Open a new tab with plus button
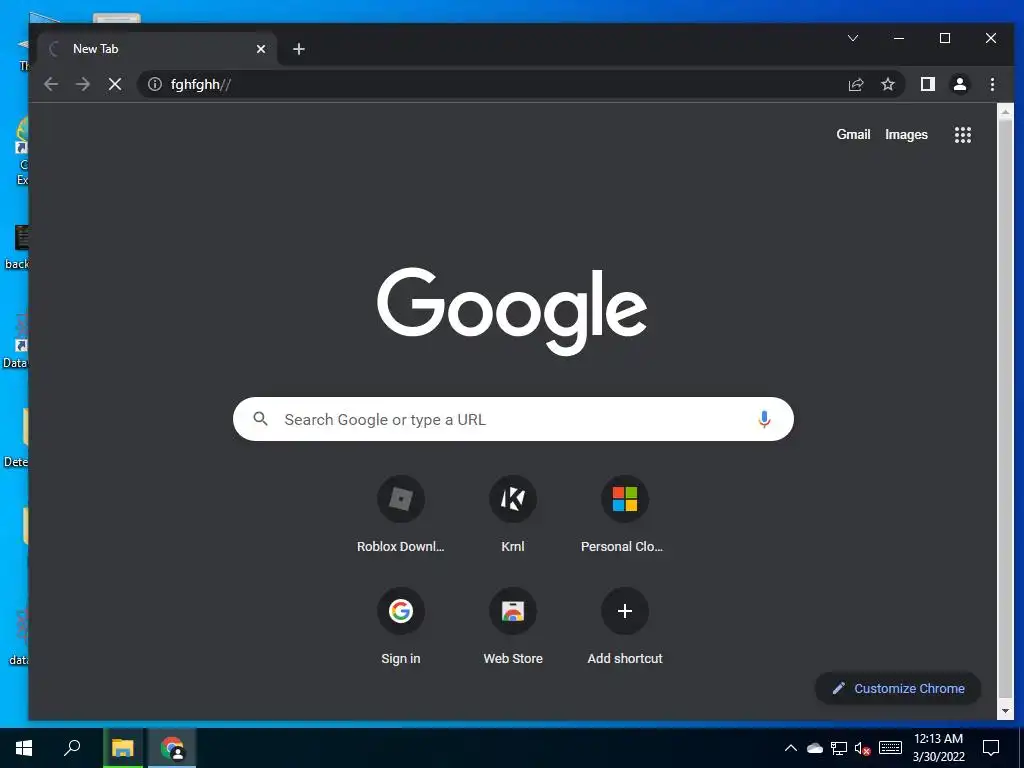Viewport: 1024px width, 768px height. click(x=298, y=49)
